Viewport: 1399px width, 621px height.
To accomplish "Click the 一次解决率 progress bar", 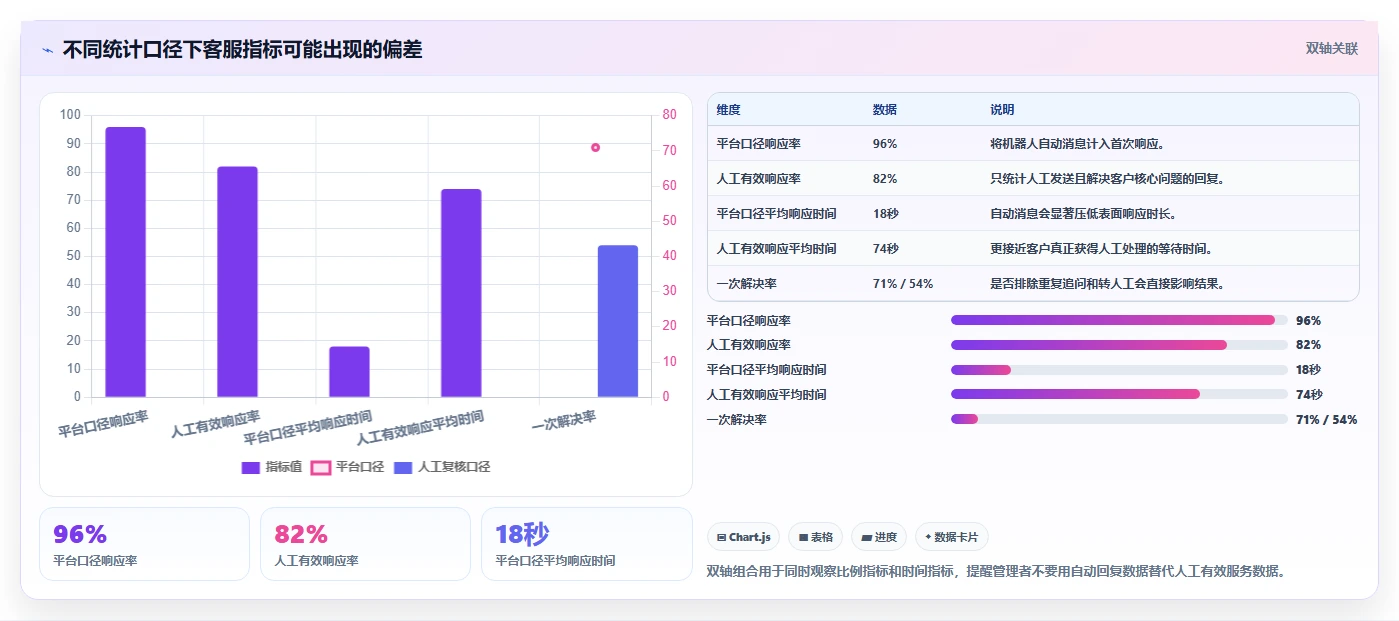I will tap(1119, 419).
